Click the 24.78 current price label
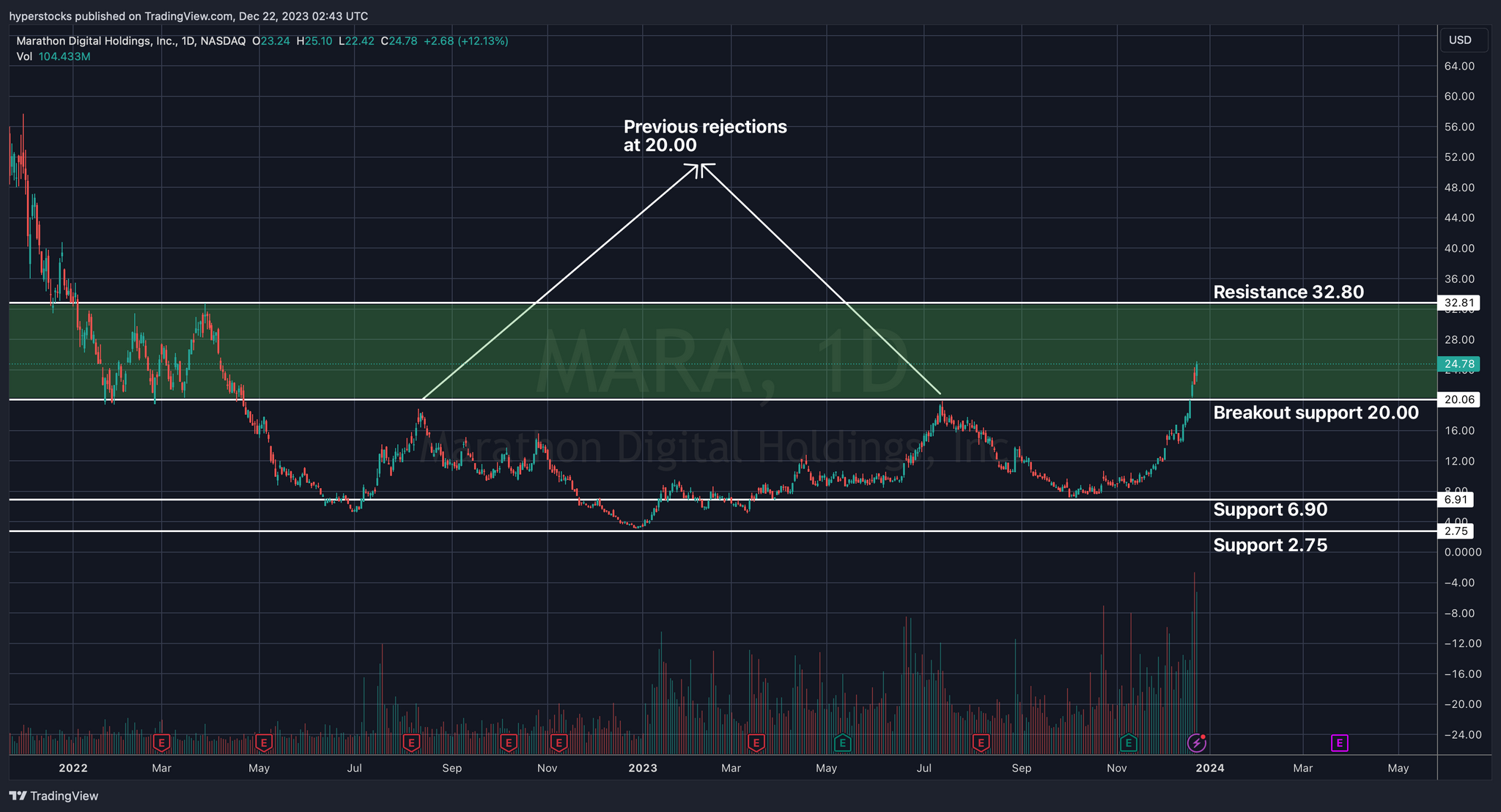The width and height of the screenshot is (1501, 812). pyautogui.click(x=1458, y=364)
